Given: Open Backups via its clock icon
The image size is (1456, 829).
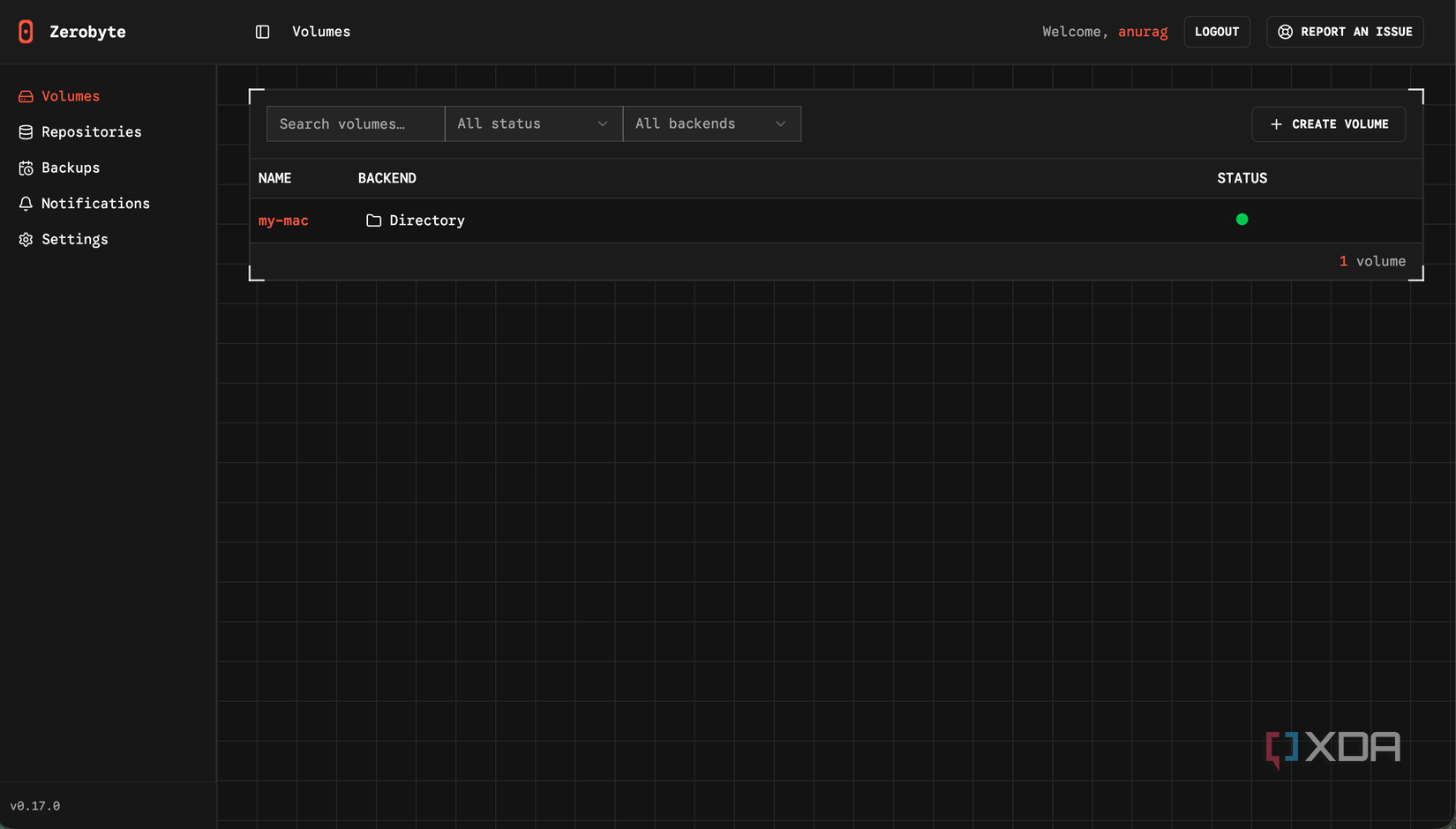Looking at the screenshot, I should (x=26, y=168).
